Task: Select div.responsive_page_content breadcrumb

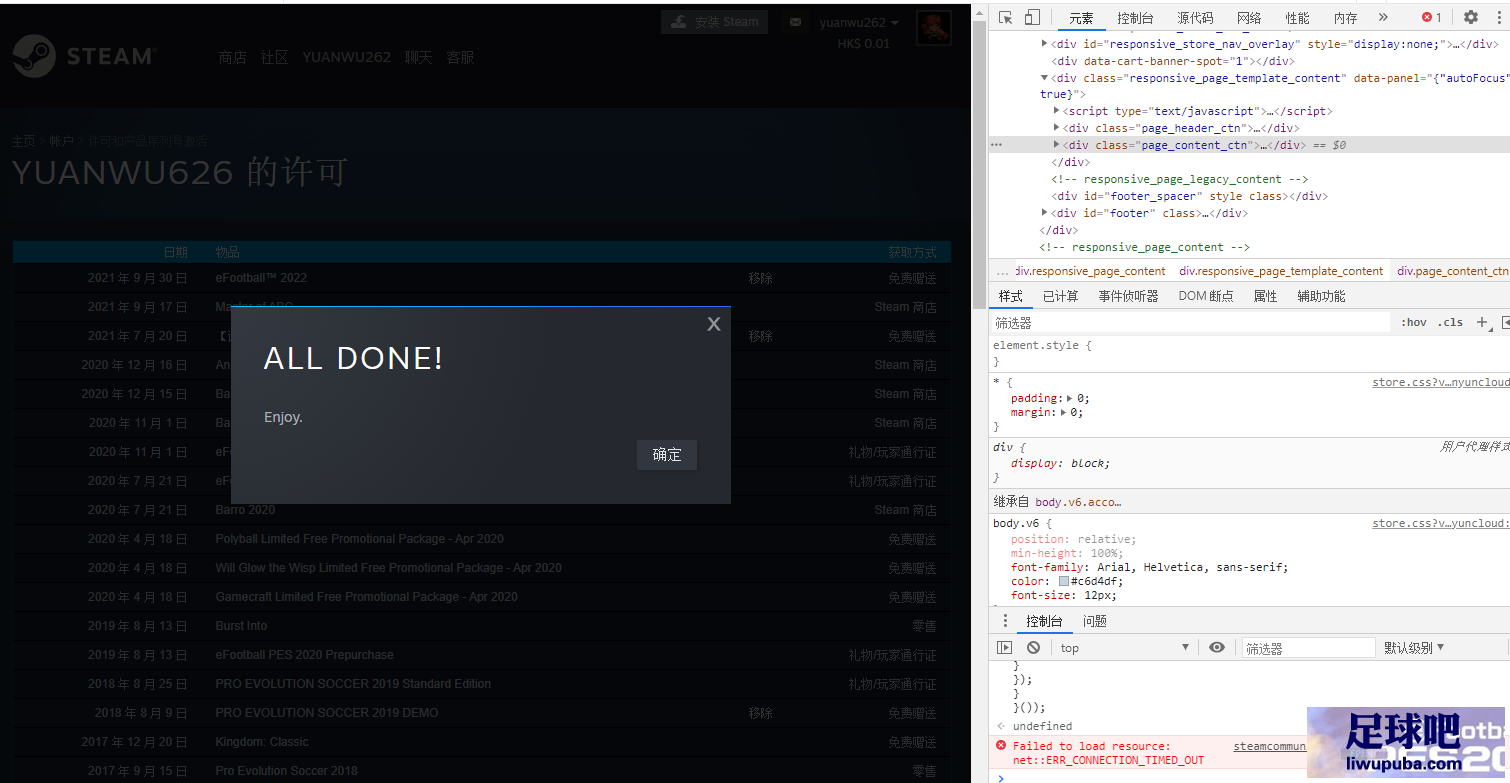Action: (1090, 271)
